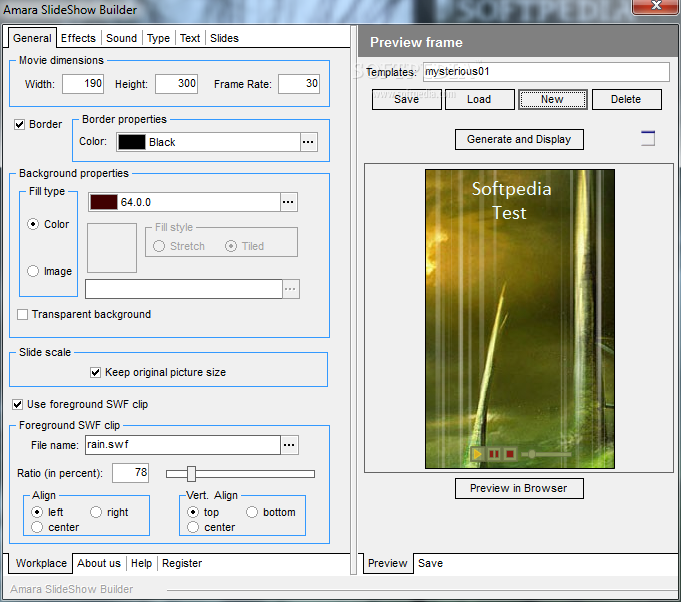This screenshot has width=681, height=602.
Task: Choose left horizontal alignment
Action: point(37,512)
